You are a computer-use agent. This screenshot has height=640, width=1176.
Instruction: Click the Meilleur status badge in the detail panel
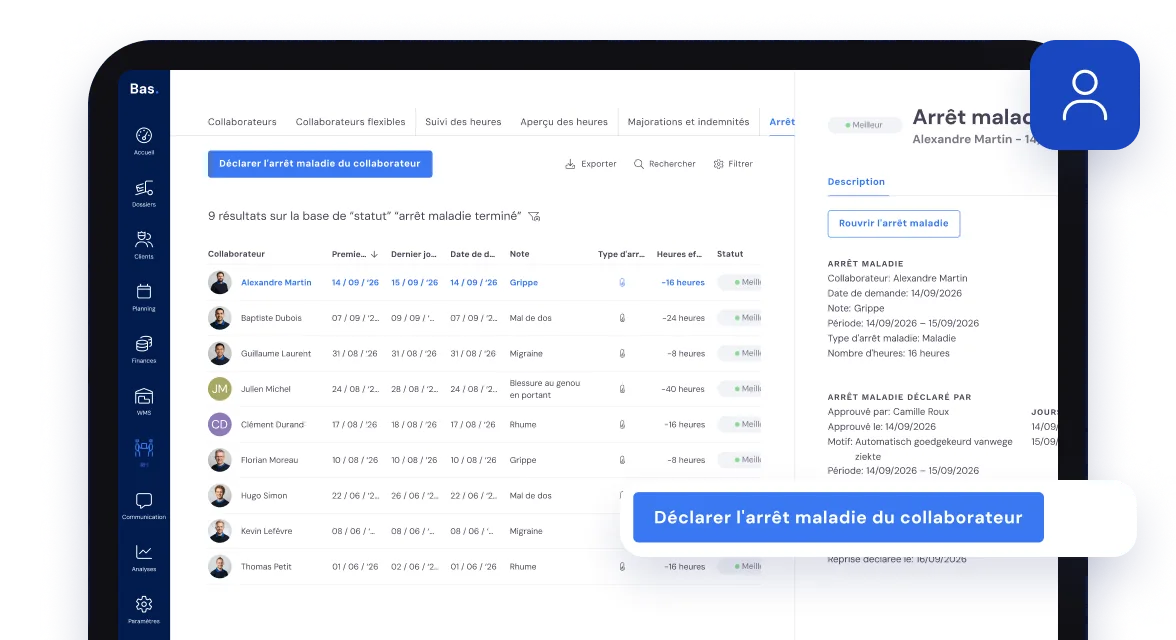(x=864, y=125)
